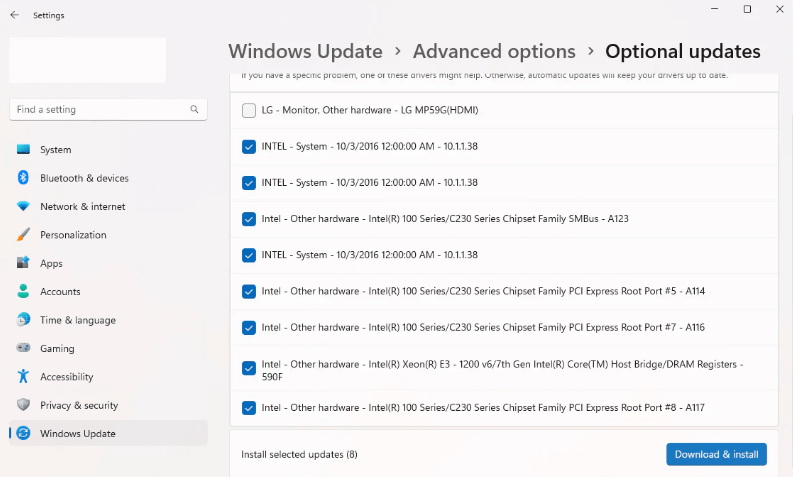Select the Privacy shield icon

click(23, 405)
